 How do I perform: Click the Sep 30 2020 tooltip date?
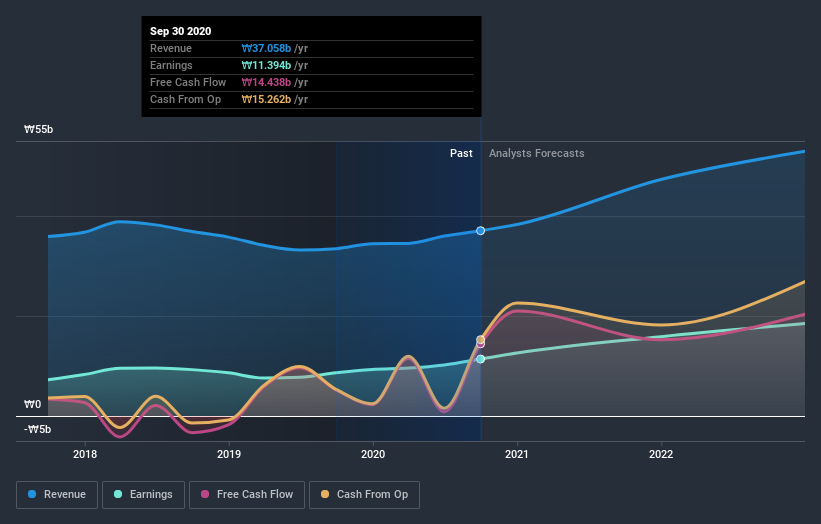click(x=181, y=31)
